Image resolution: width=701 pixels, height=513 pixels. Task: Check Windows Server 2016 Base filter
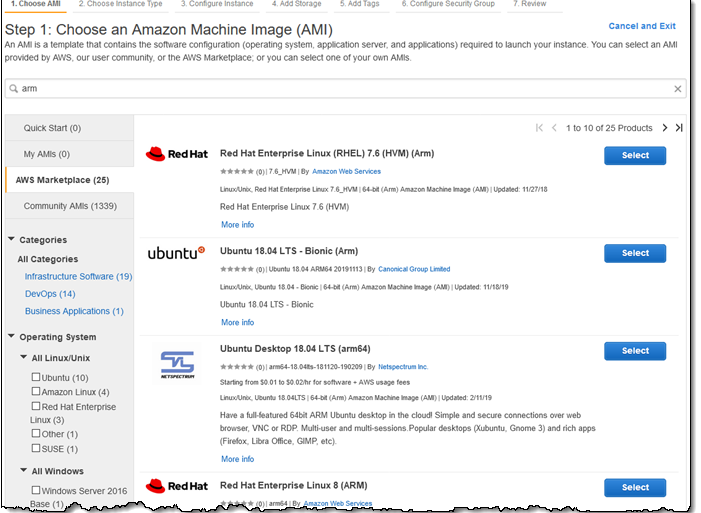pos(36,490)
